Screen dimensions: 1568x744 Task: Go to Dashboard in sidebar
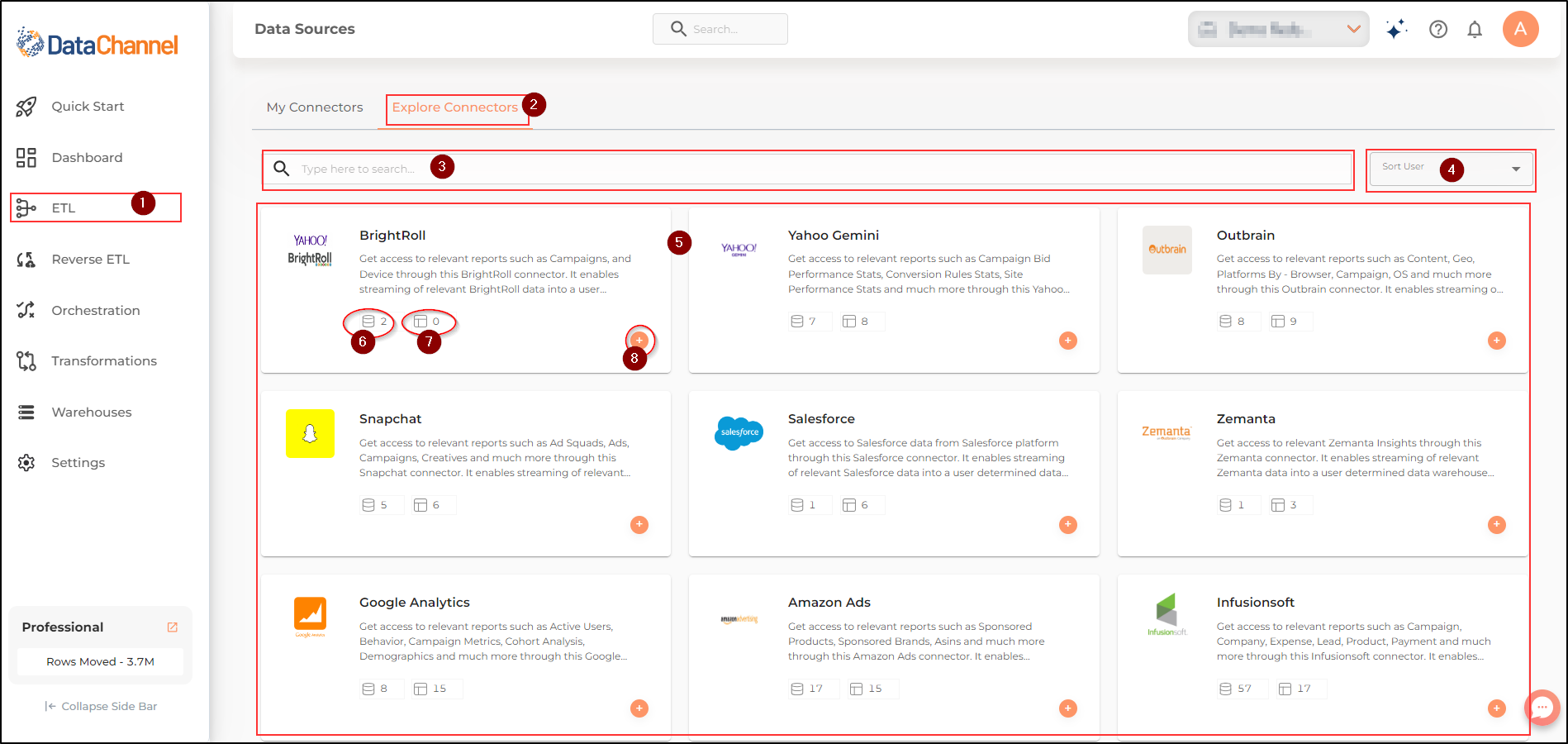click(x=69, y=158)
